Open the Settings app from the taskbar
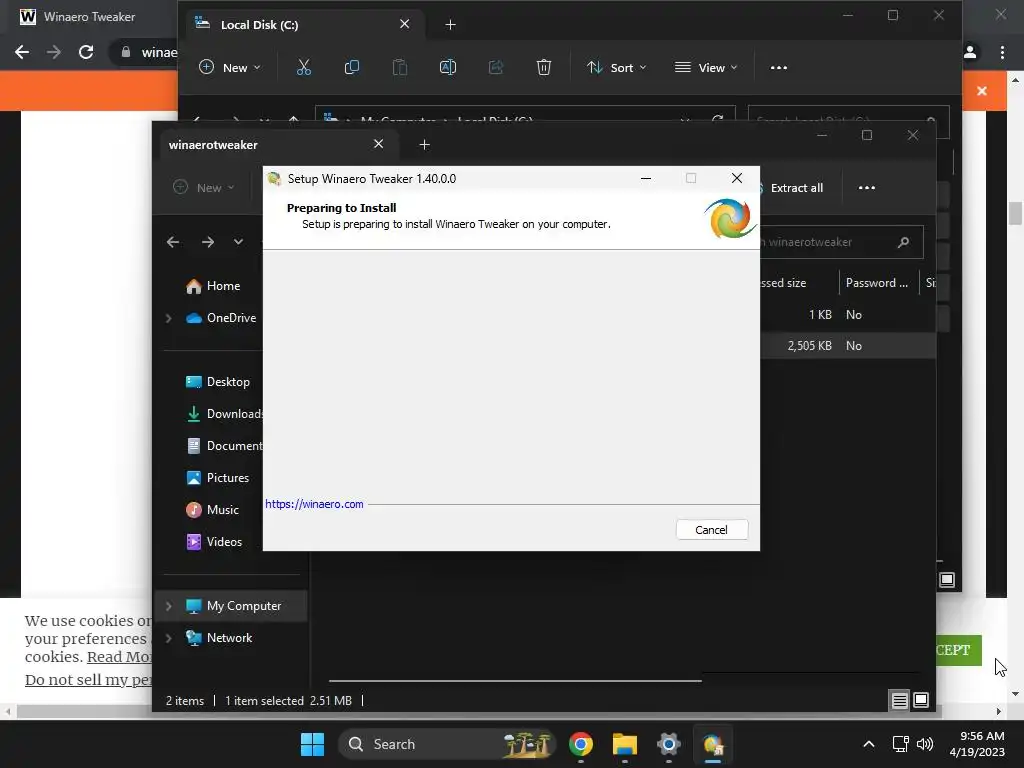Viewport: 1024px width, 768px height. coord(669,744)
